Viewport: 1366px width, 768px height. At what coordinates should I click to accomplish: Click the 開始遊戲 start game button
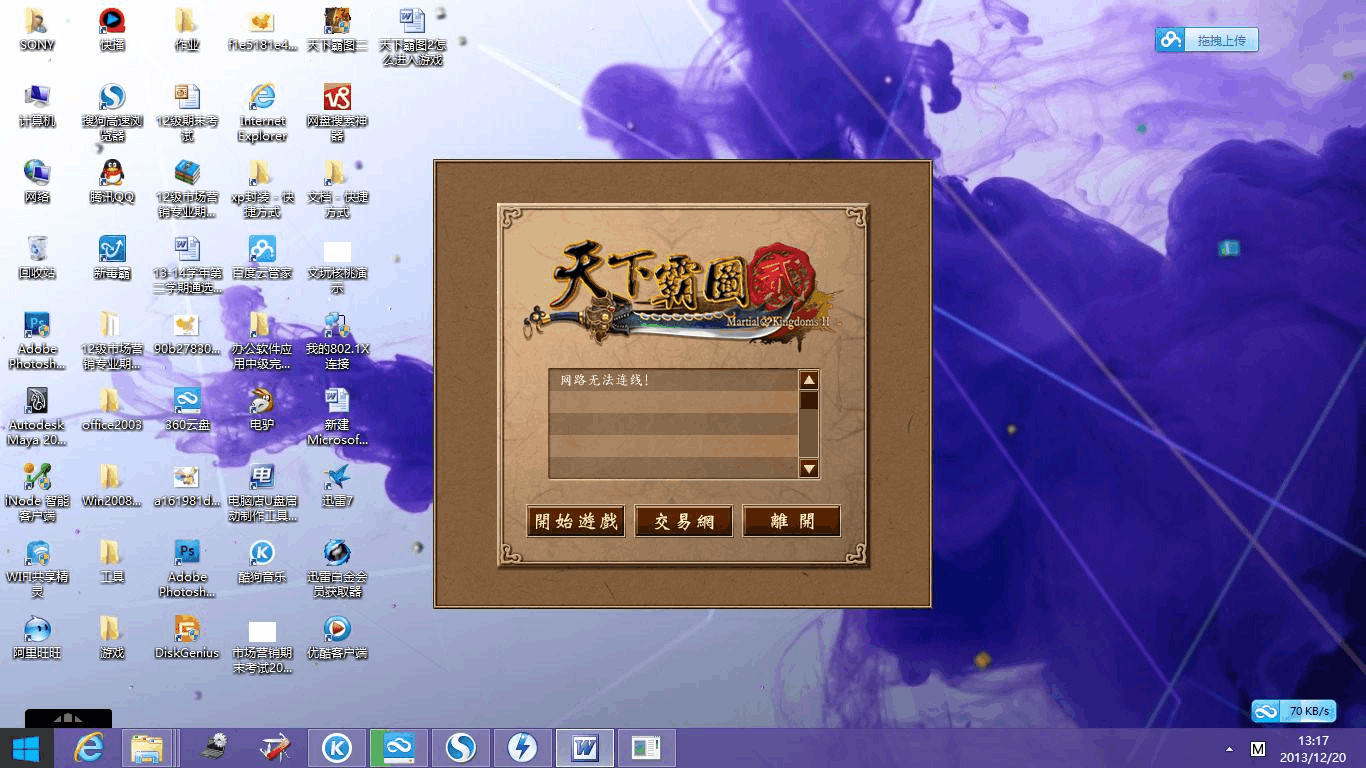click(576, 521)
